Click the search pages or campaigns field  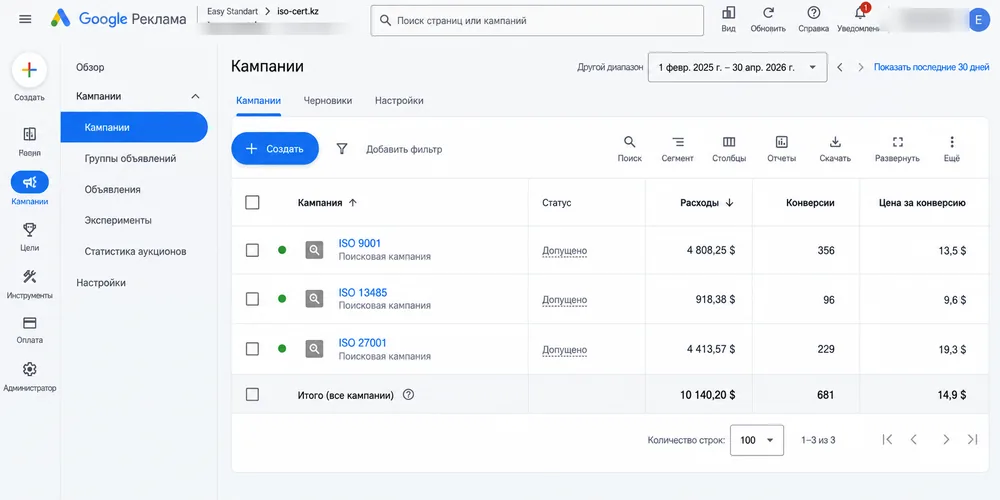(x=537, y=20)
